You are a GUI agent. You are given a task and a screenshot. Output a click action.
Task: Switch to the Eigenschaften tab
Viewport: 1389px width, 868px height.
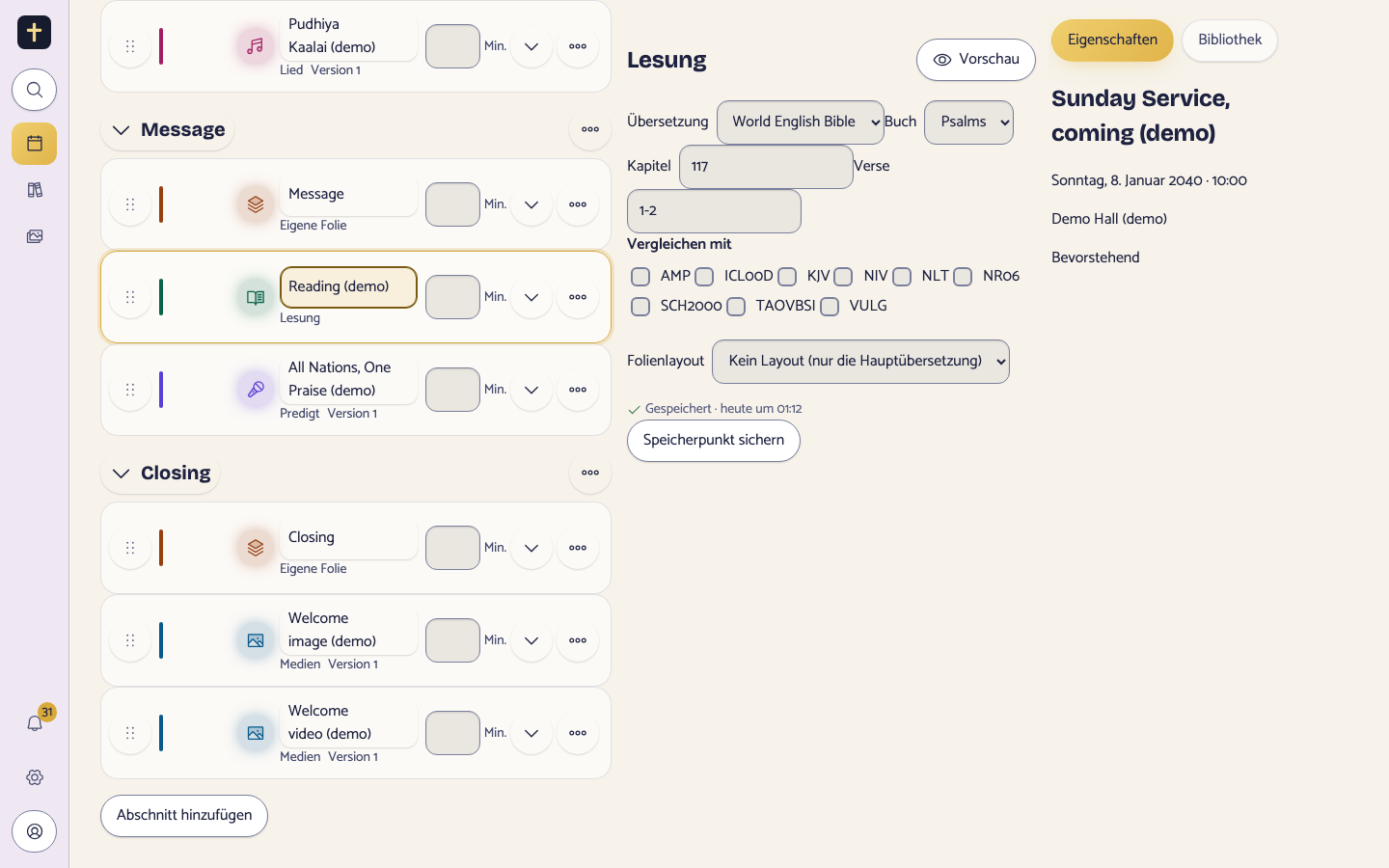(1112, 41)
